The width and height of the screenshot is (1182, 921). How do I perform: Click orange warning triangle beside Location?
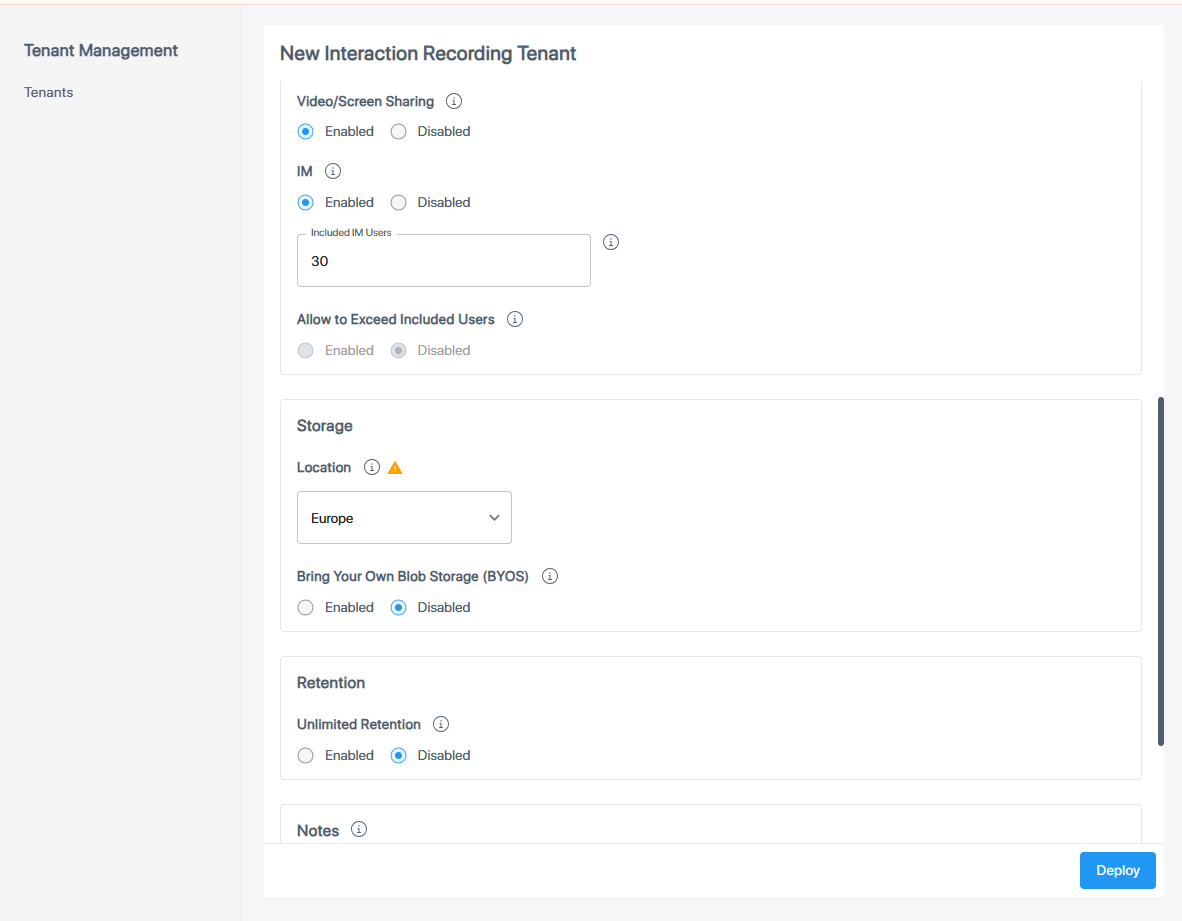click(395, 467)
